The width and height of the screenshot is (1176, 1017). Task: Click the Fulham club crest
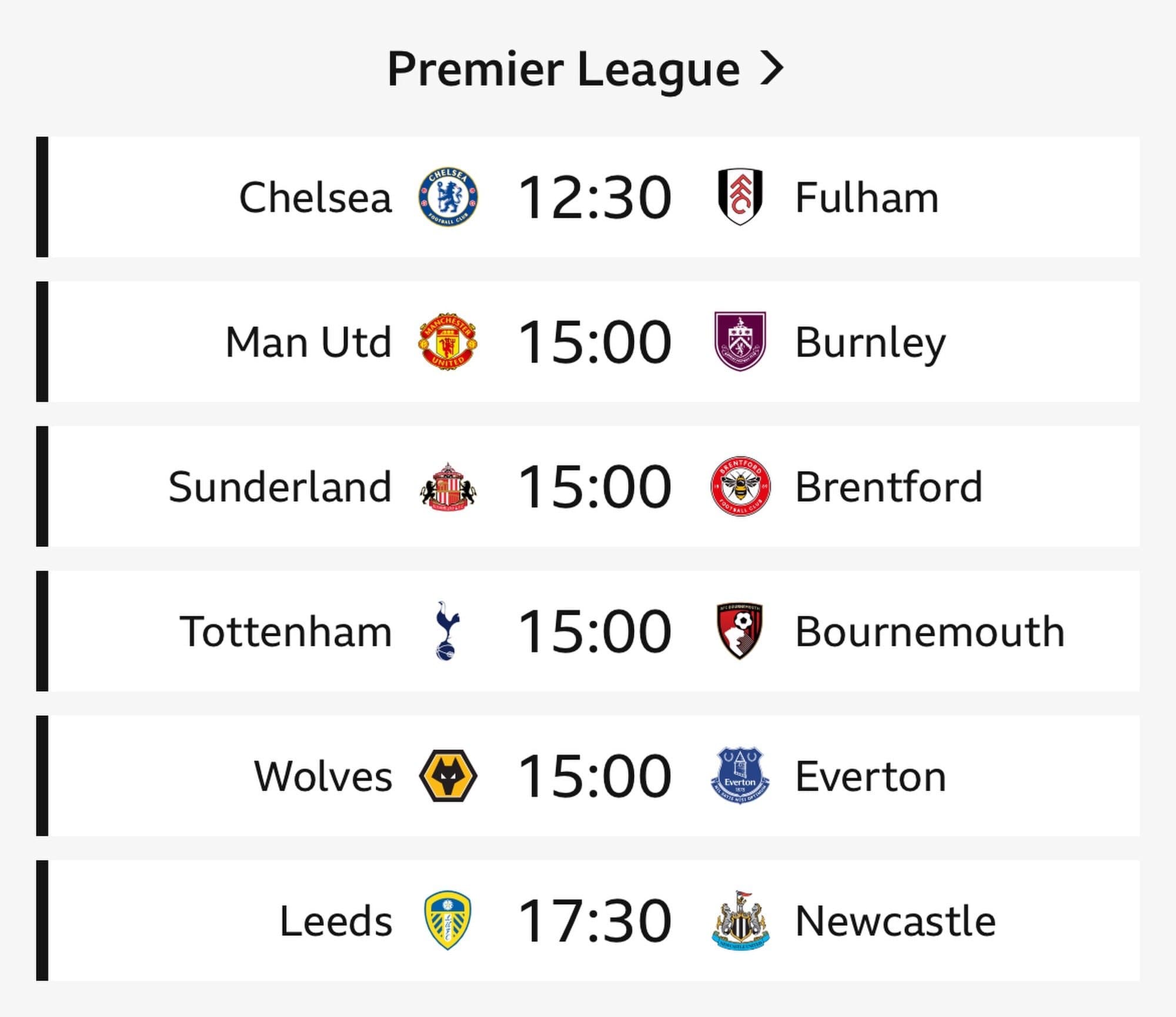coord(740,197)
